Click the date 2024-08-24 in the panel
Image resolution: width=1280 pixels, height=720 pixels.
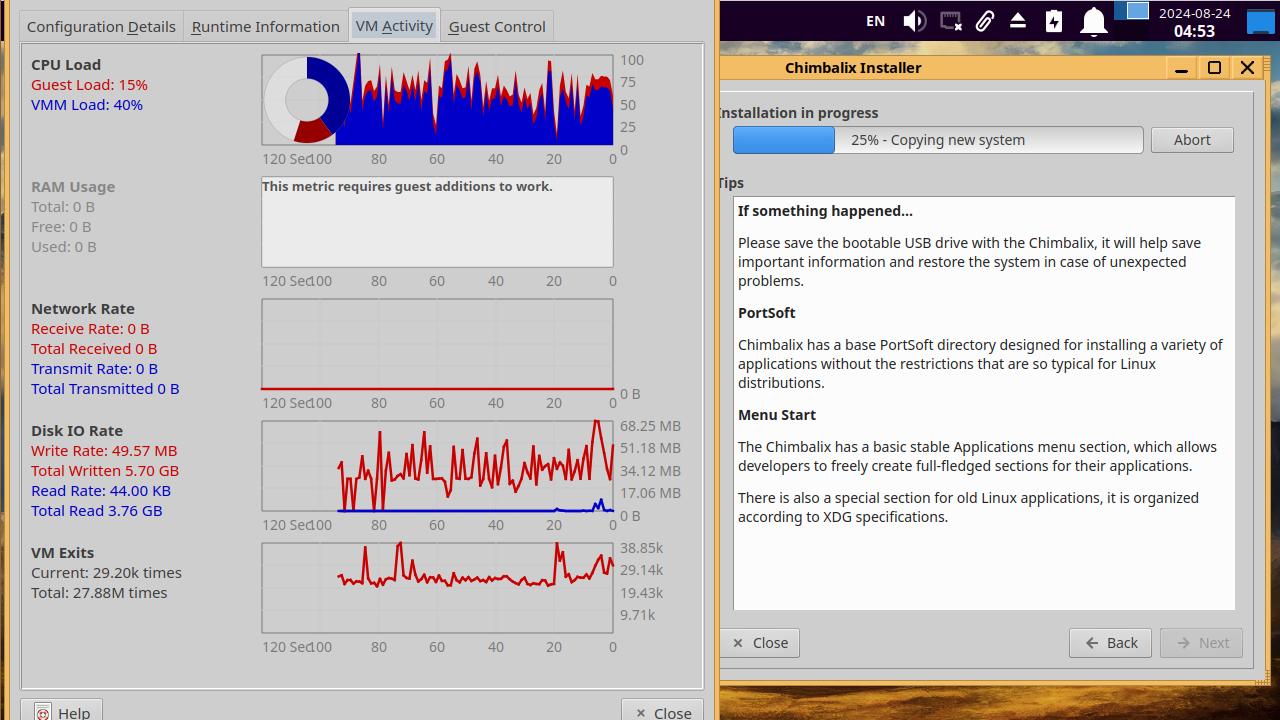pyautogui.click(x=1194, y=13)
